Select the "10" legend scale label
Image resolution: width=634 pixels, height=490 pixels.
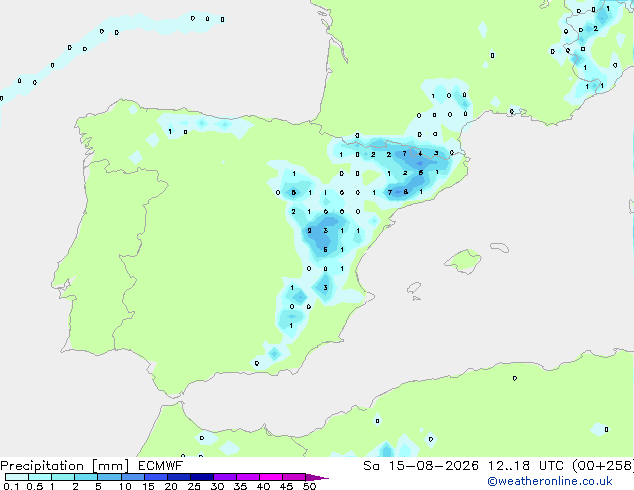pos(125,486)
